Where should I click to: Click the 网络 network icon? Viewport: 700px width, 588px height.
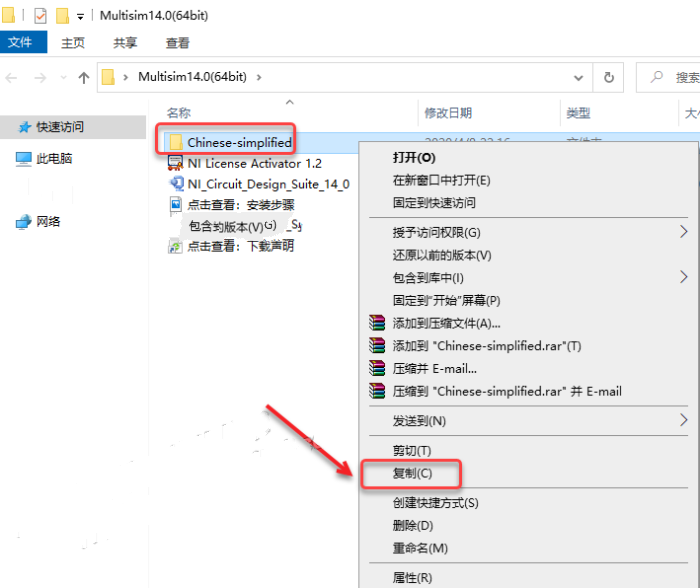[24, 222]
